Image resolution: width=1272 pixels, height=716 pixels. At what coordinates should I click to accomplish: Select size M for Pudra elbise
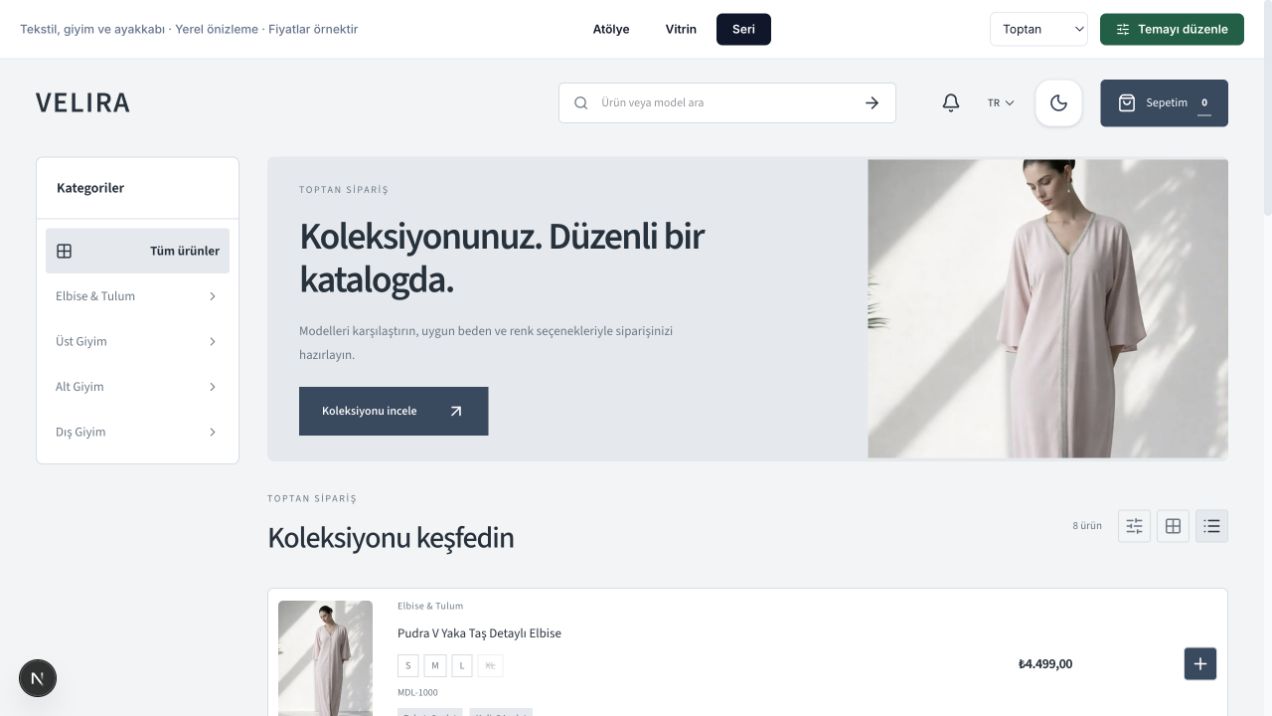[434, 666]
